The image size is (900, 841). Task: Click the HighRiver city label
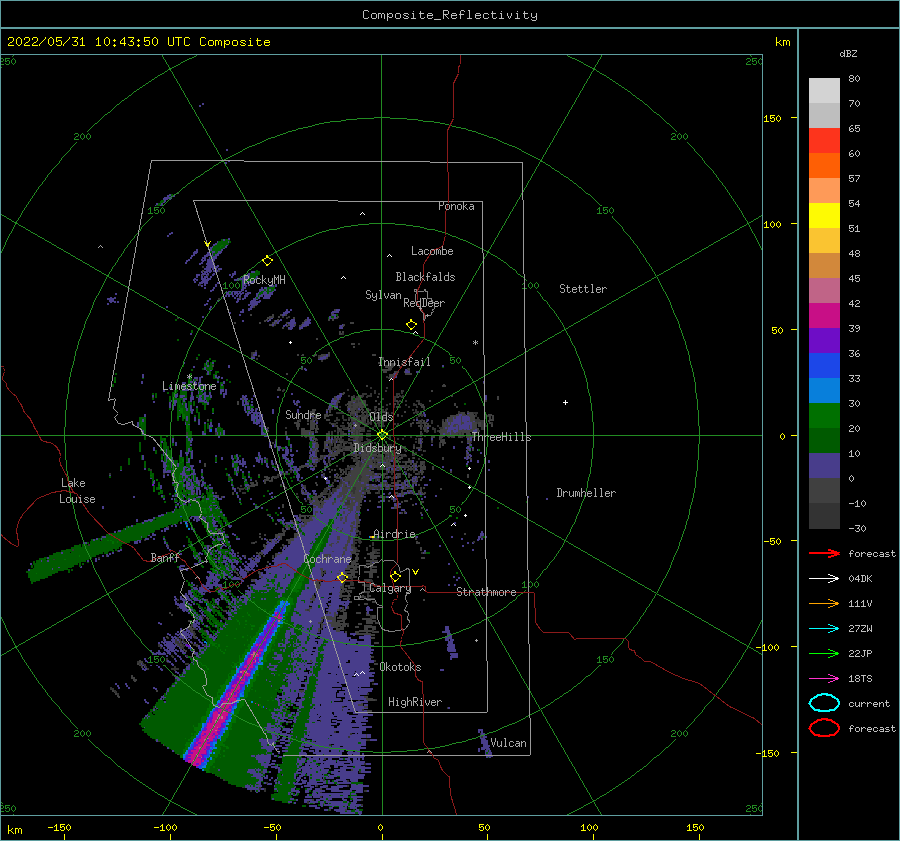415,702
